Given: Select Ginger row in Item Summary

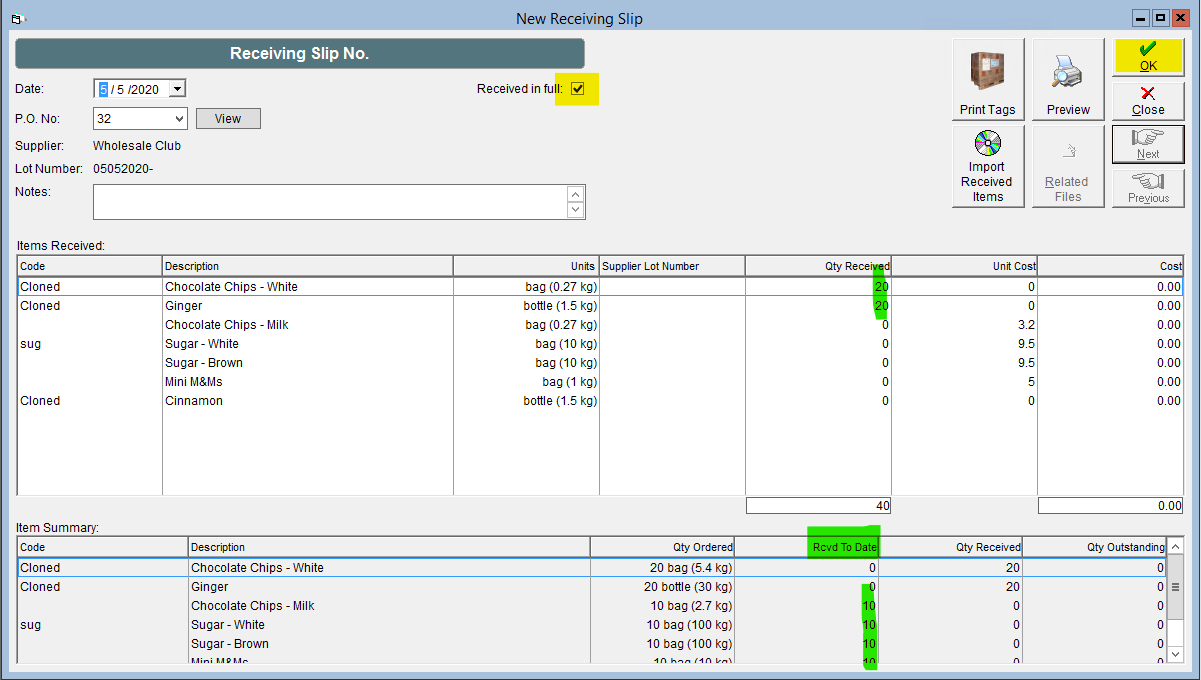Looking at the screenshot, I should [592, 587].
